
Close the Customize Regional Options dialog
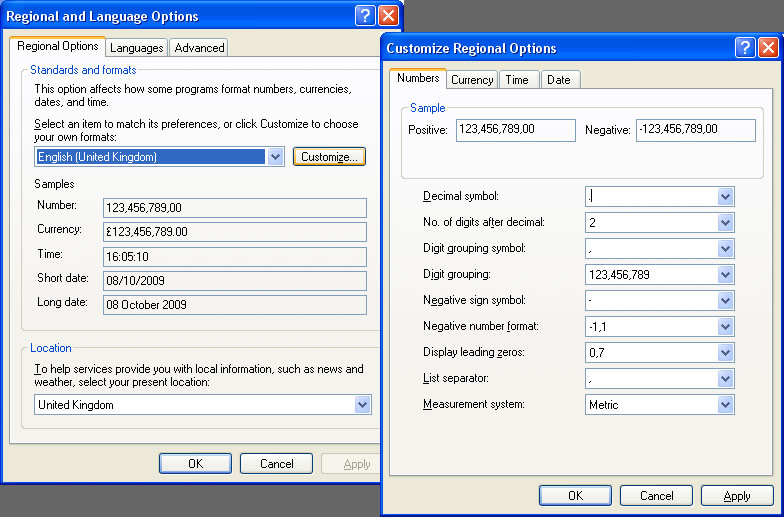coord(768,48)
